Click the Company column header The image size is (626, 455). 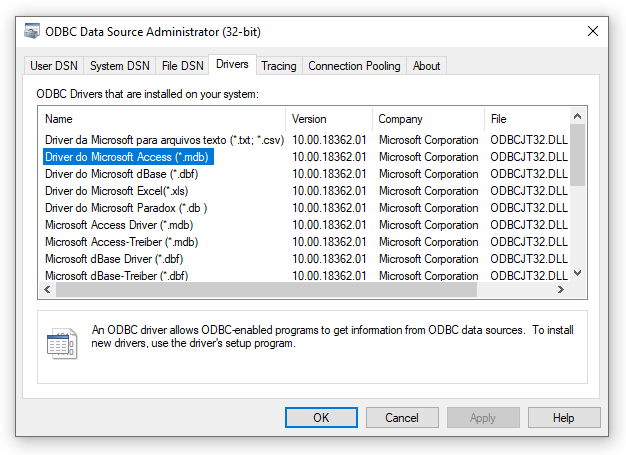click(x=428, y=119)
